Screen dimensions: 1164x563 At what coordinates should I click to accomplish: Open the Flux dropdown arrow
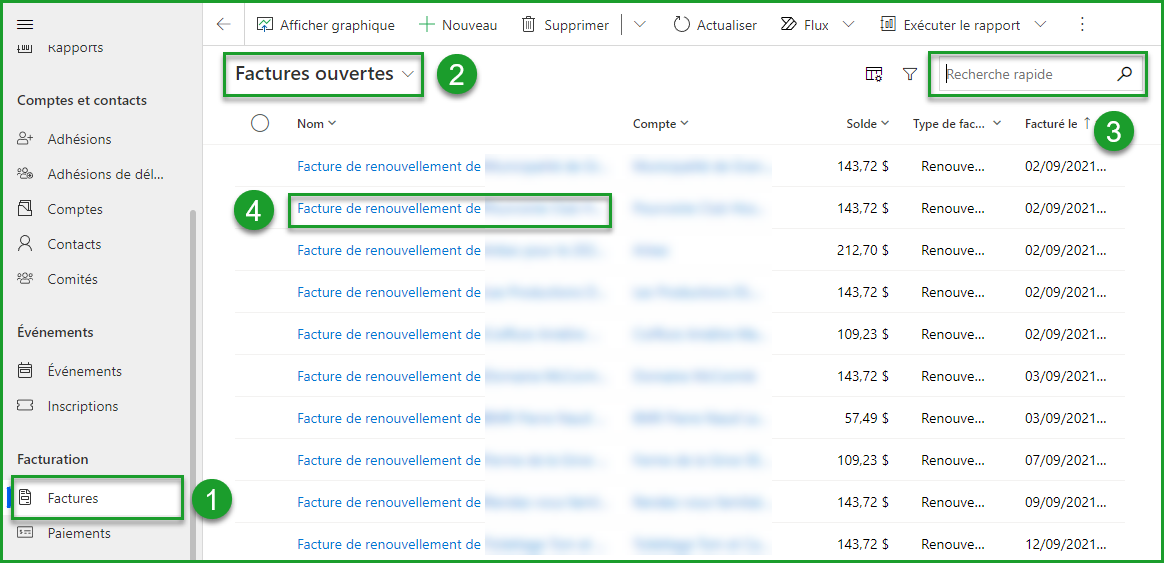[849, 24]
